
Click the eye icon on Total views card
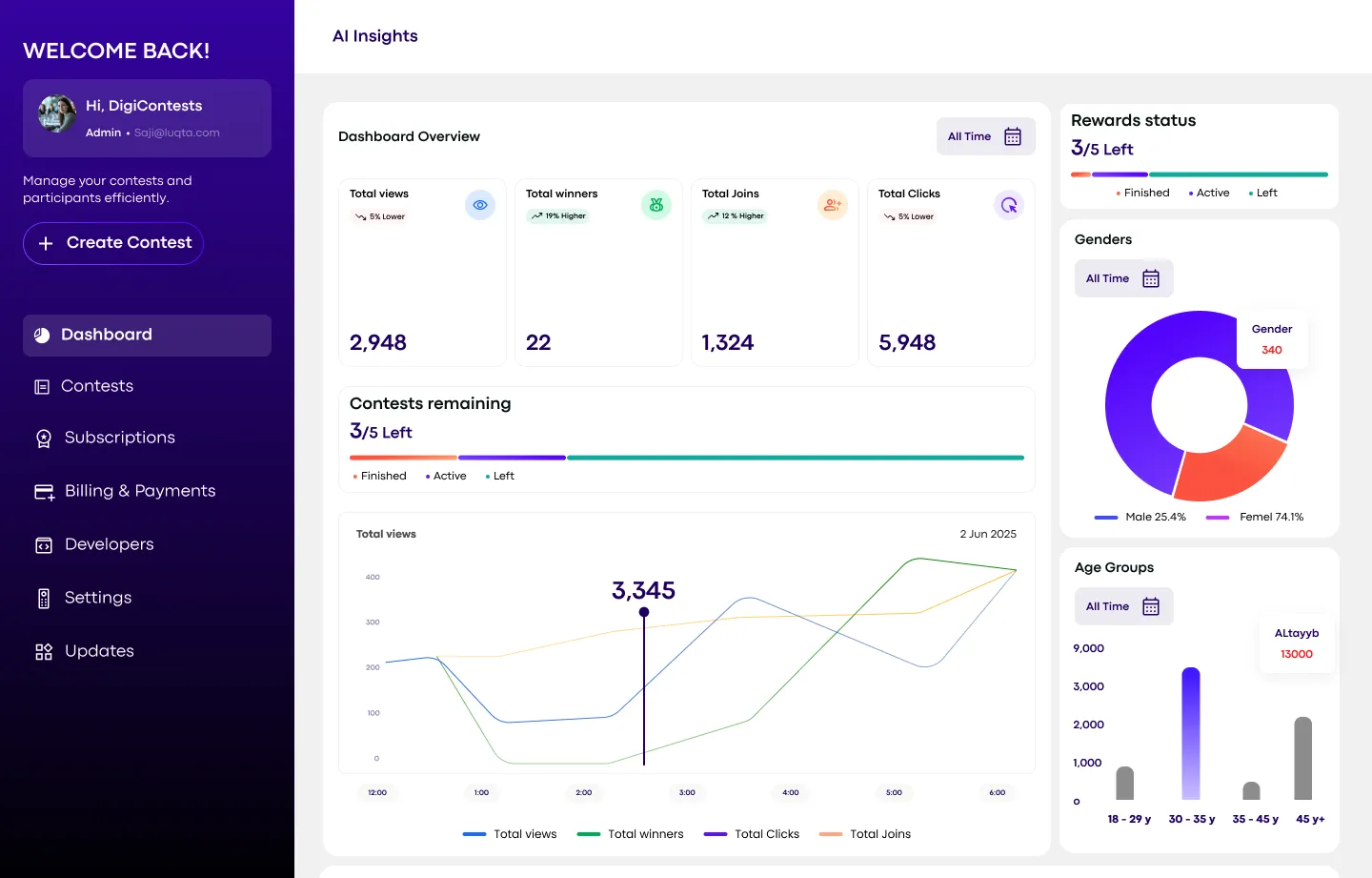point(480,205)
